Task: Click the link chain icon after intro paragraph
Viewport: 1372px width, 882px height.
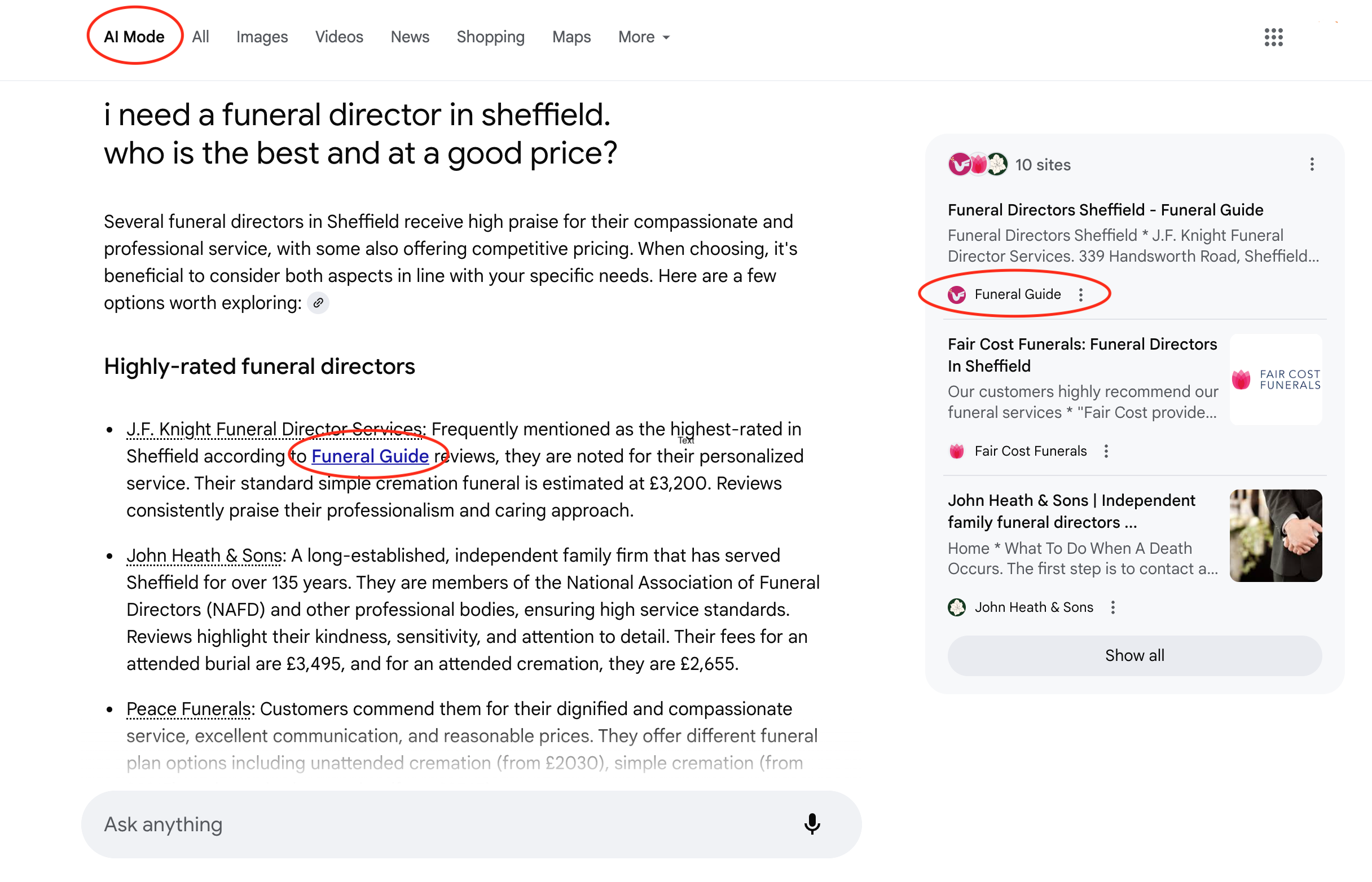Action: pyautogui.click(x=318, y=302)
